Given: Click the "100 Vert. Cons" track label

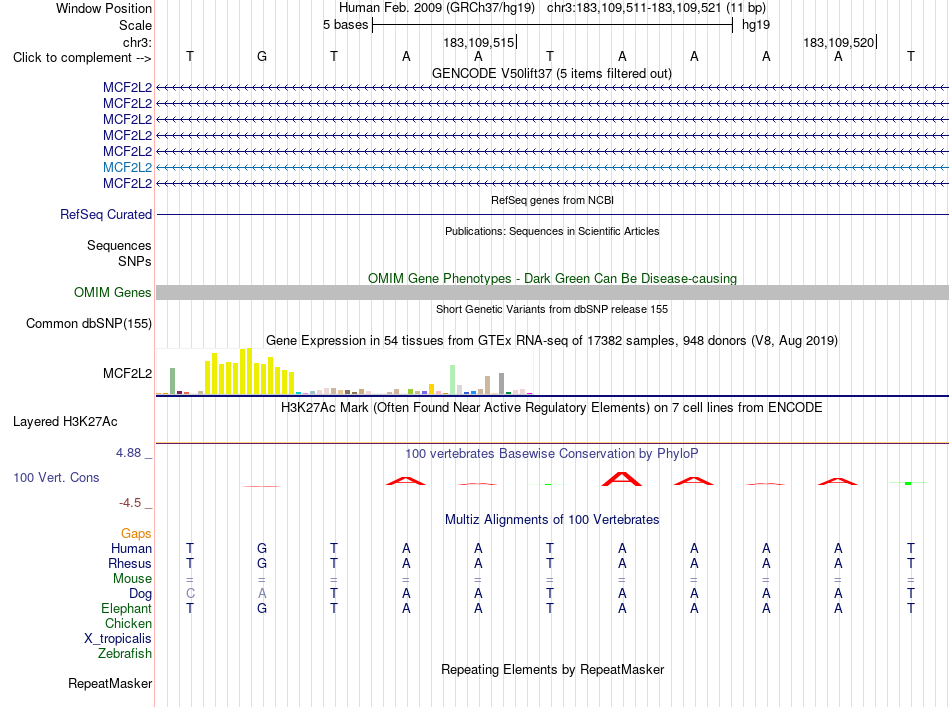Looking at the screenshot, I should [56, 477].
